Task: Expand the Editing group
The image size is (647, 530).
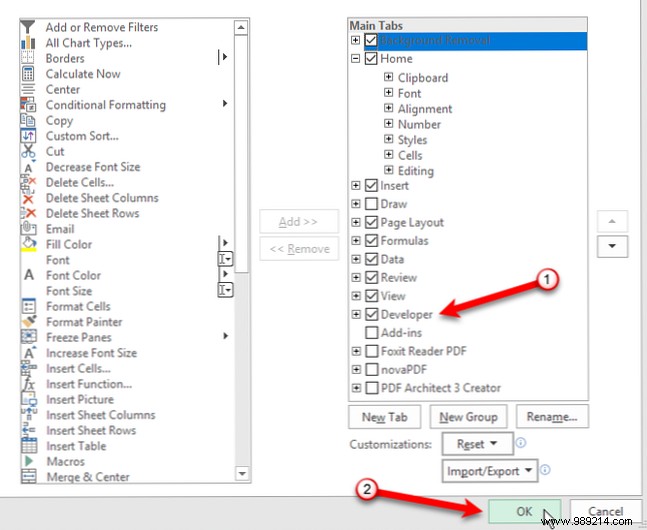Action: (x=388, y=170)
